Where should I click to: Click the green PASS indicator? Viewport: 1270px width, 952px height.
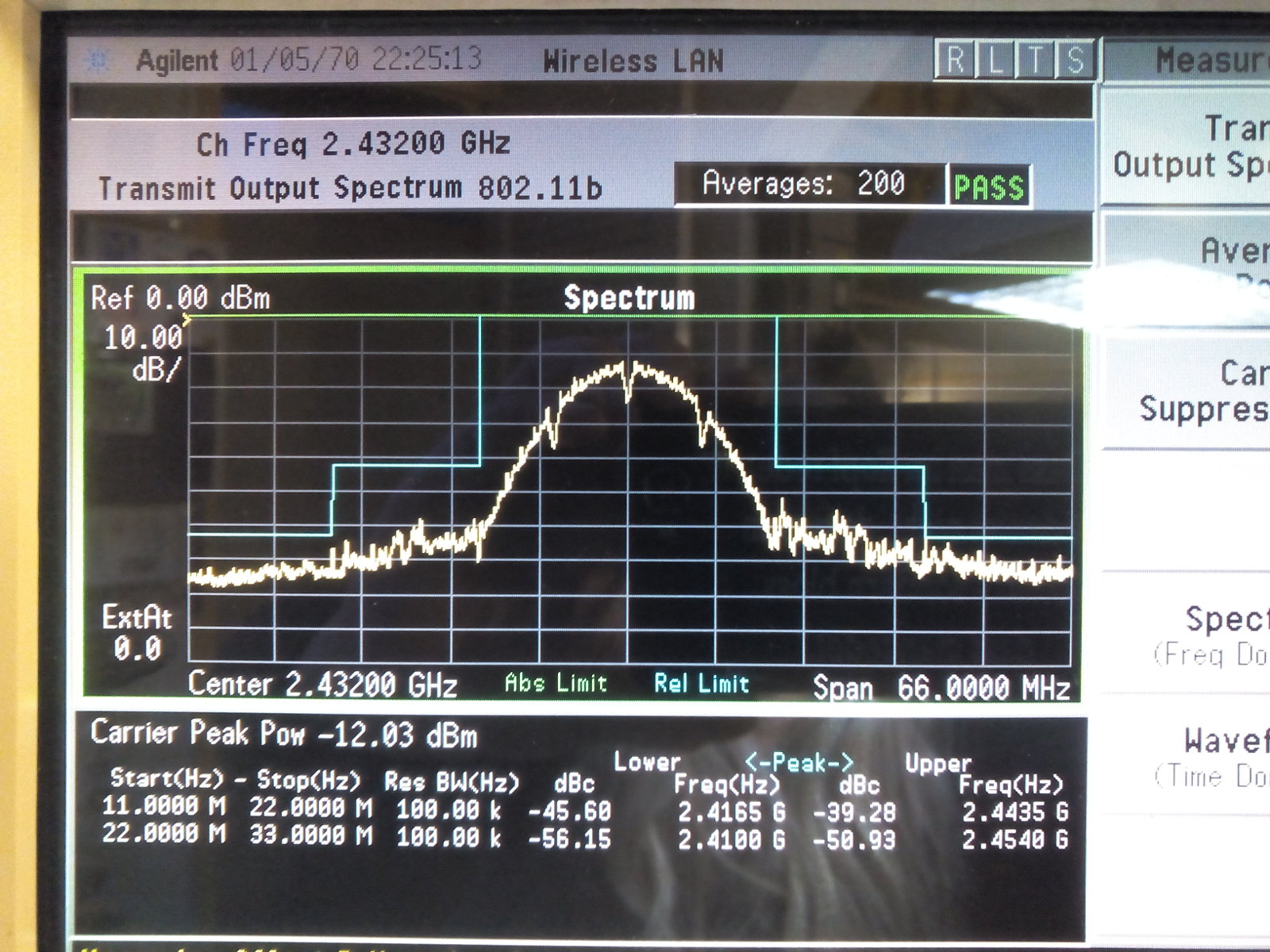tap(989, 187)
